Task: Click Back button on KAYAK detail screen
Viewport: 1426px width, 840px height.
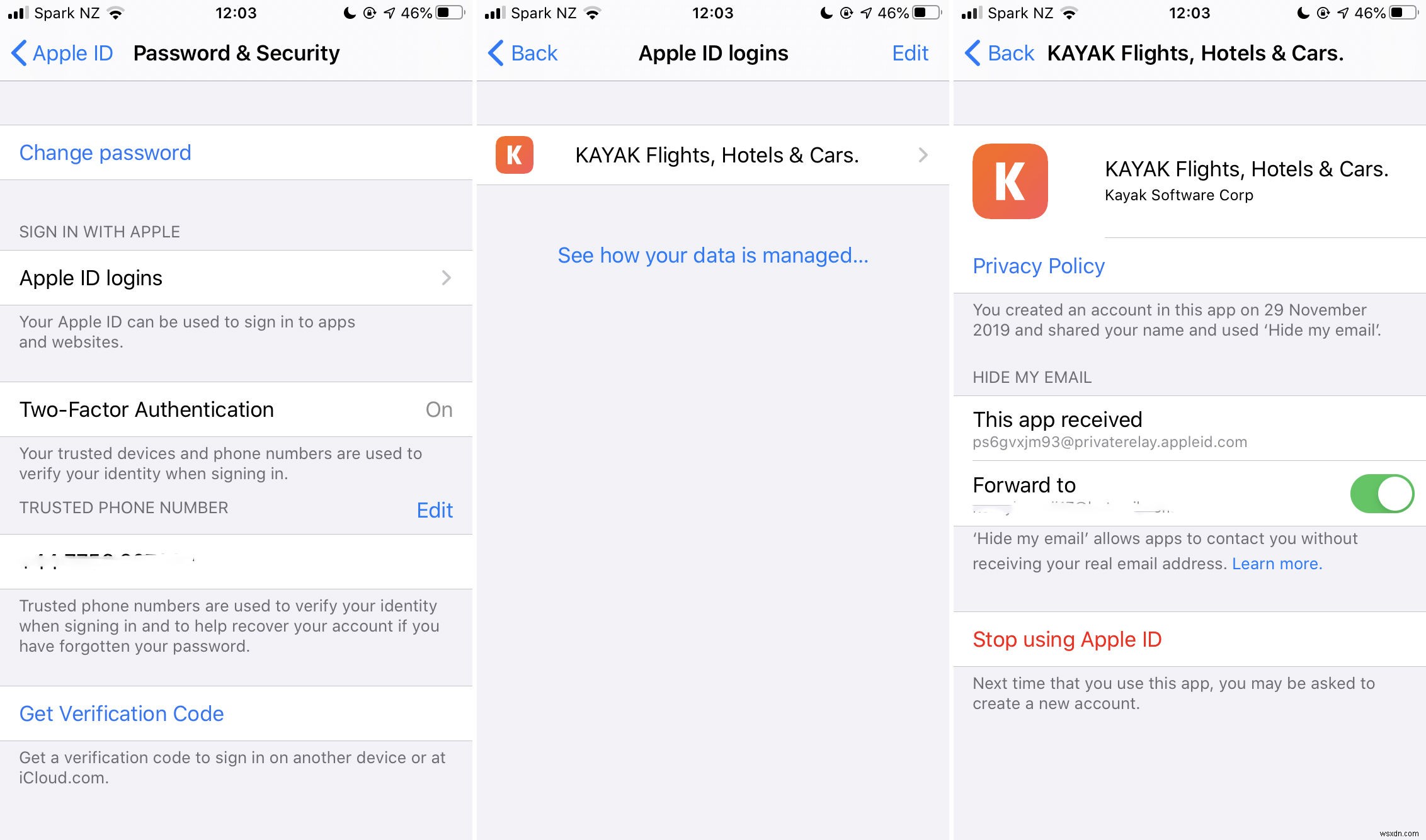Action: point(994,53)
